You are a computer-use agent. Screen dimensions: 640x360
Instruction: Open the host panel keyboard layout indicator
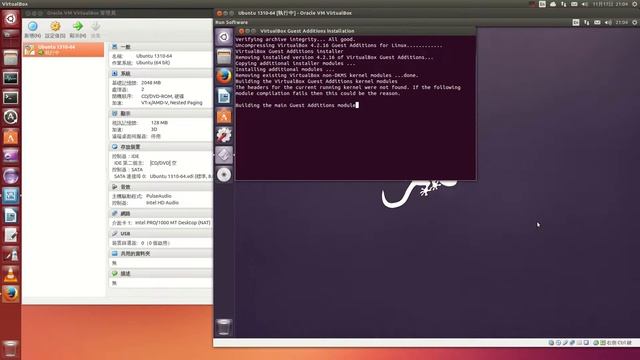[542, 4]
